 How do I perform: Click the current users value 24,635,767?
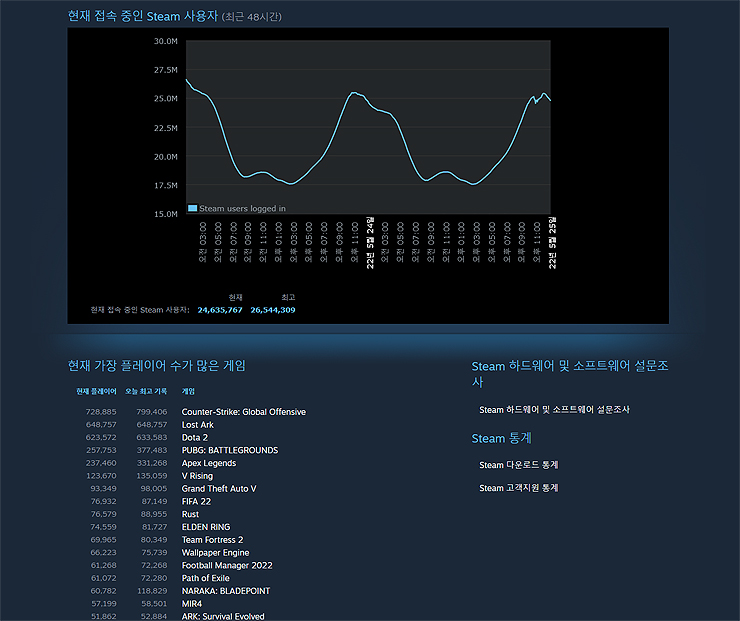(x=220, y=310)
